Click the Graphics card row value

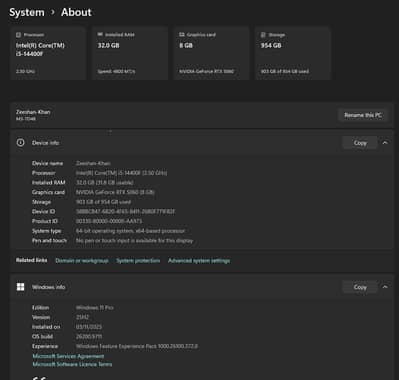[115, 192]
